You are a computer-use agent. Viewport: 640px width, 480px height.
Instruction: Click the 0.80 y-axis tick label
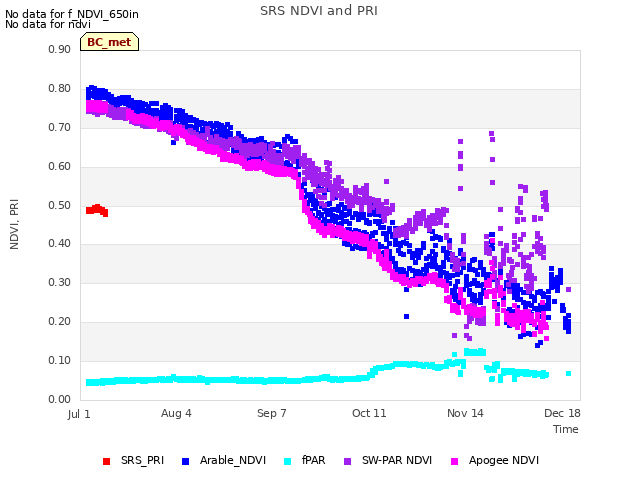pyautogui.click(x=60, y=89)
